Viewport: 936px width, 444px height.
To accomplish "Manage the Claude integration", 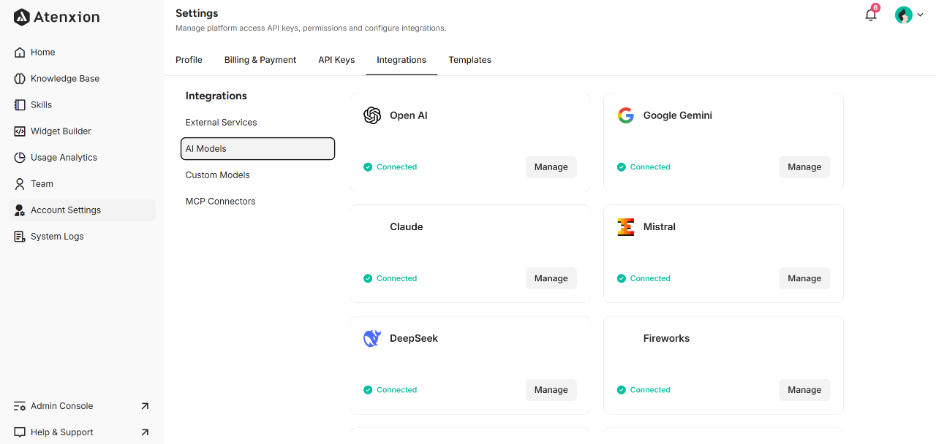I will [551, 279].
